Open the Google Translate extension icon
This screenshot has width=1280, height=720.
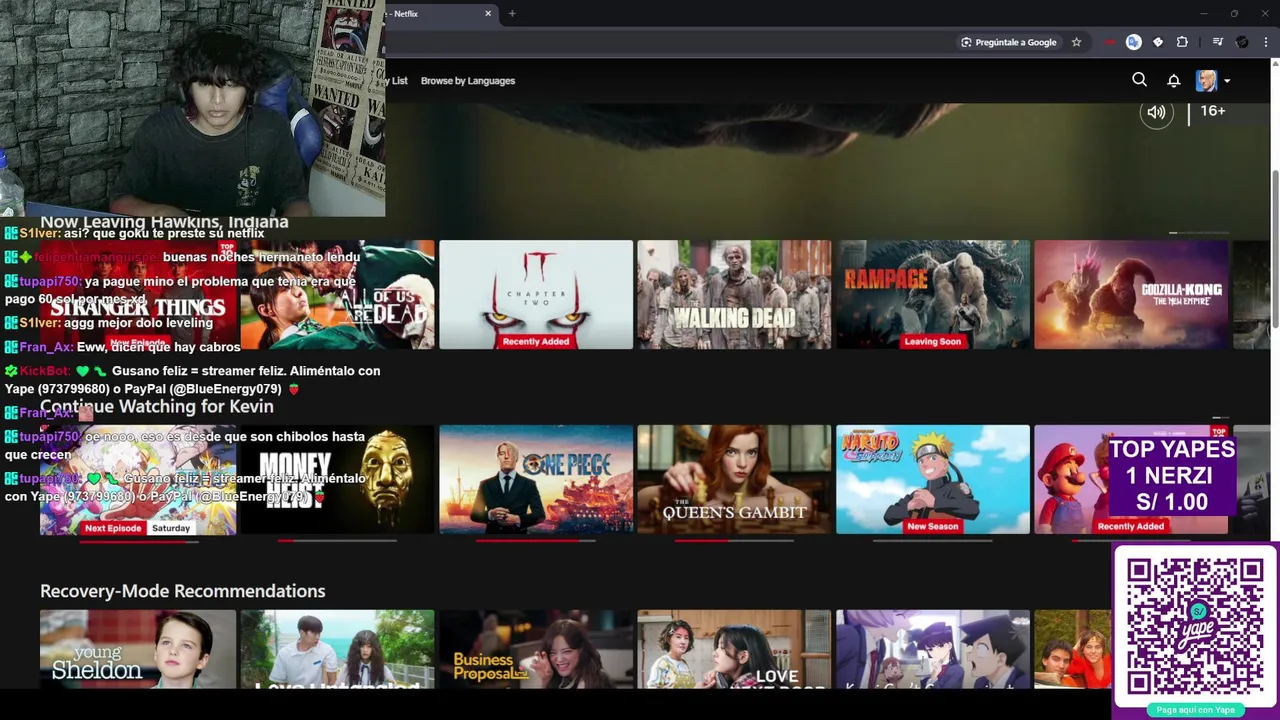[1133, 42]
